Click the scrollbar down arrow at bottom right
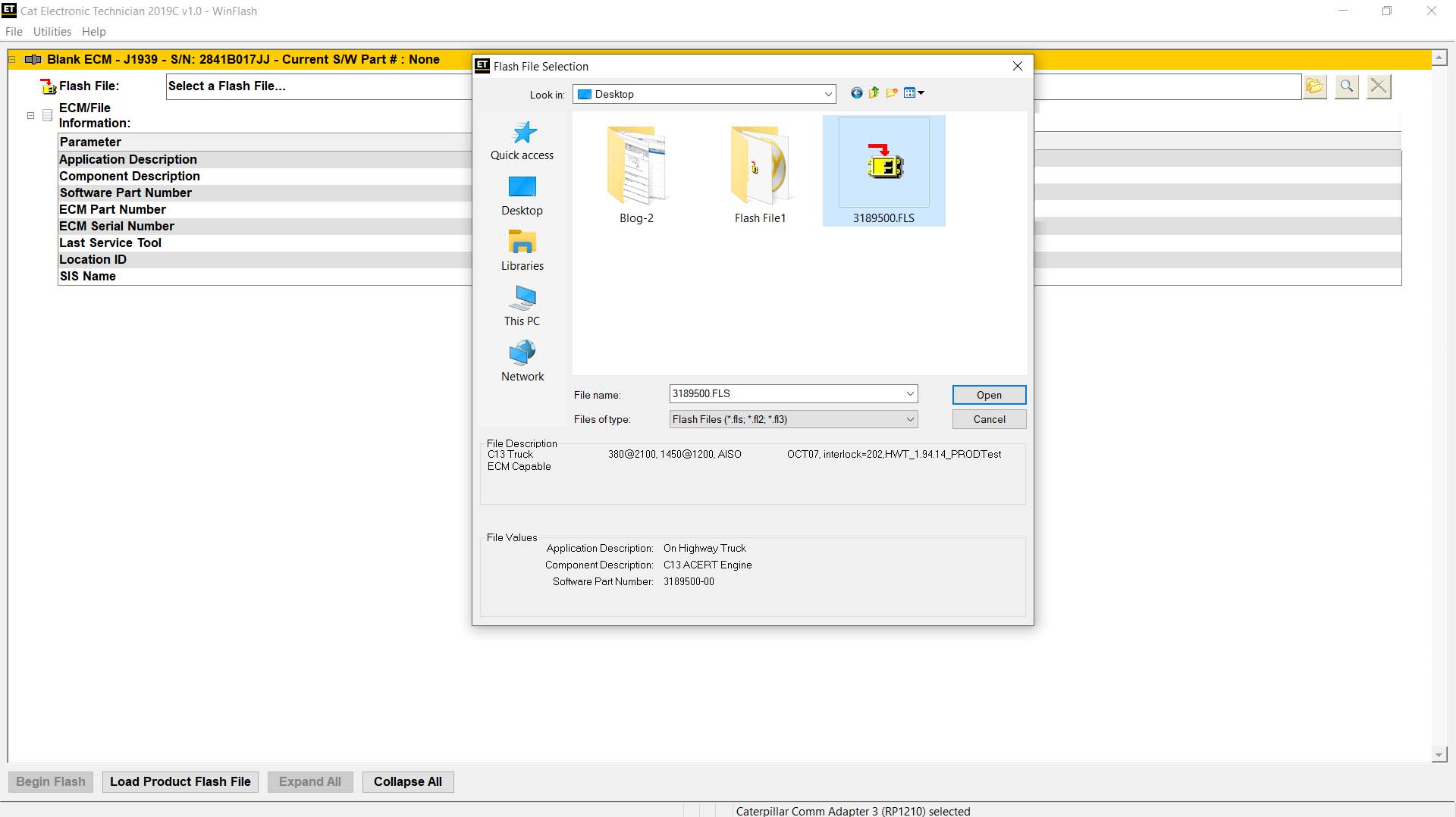Viewport: 1456px width, 817px height. point(1439,754)
